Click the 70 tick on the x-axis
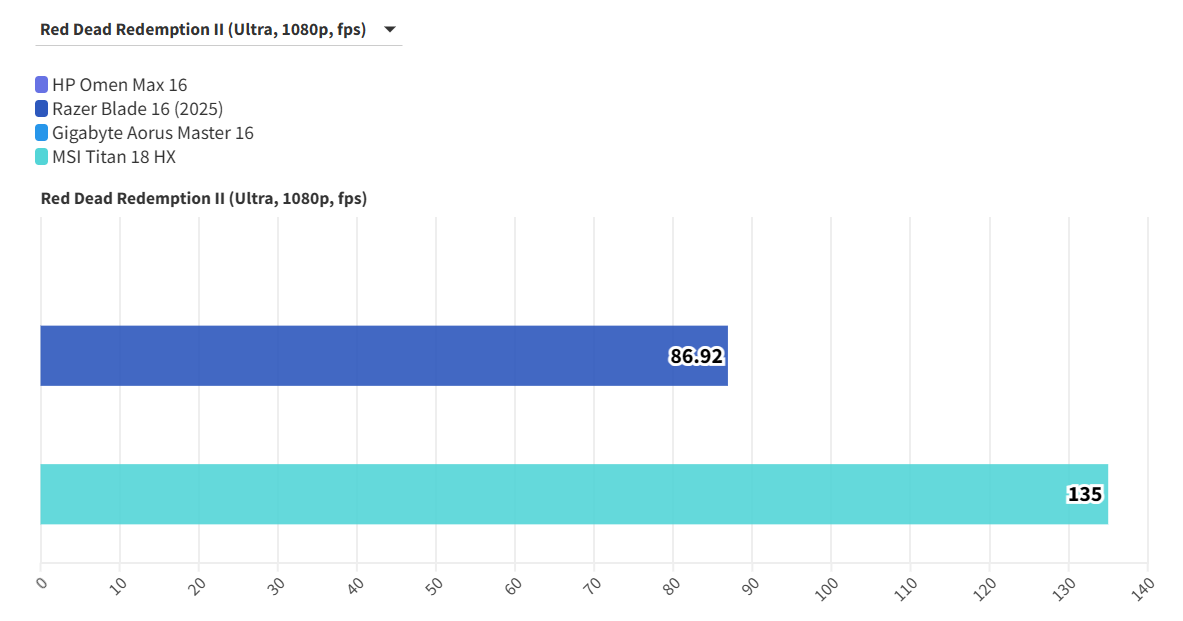 [592, 586]
